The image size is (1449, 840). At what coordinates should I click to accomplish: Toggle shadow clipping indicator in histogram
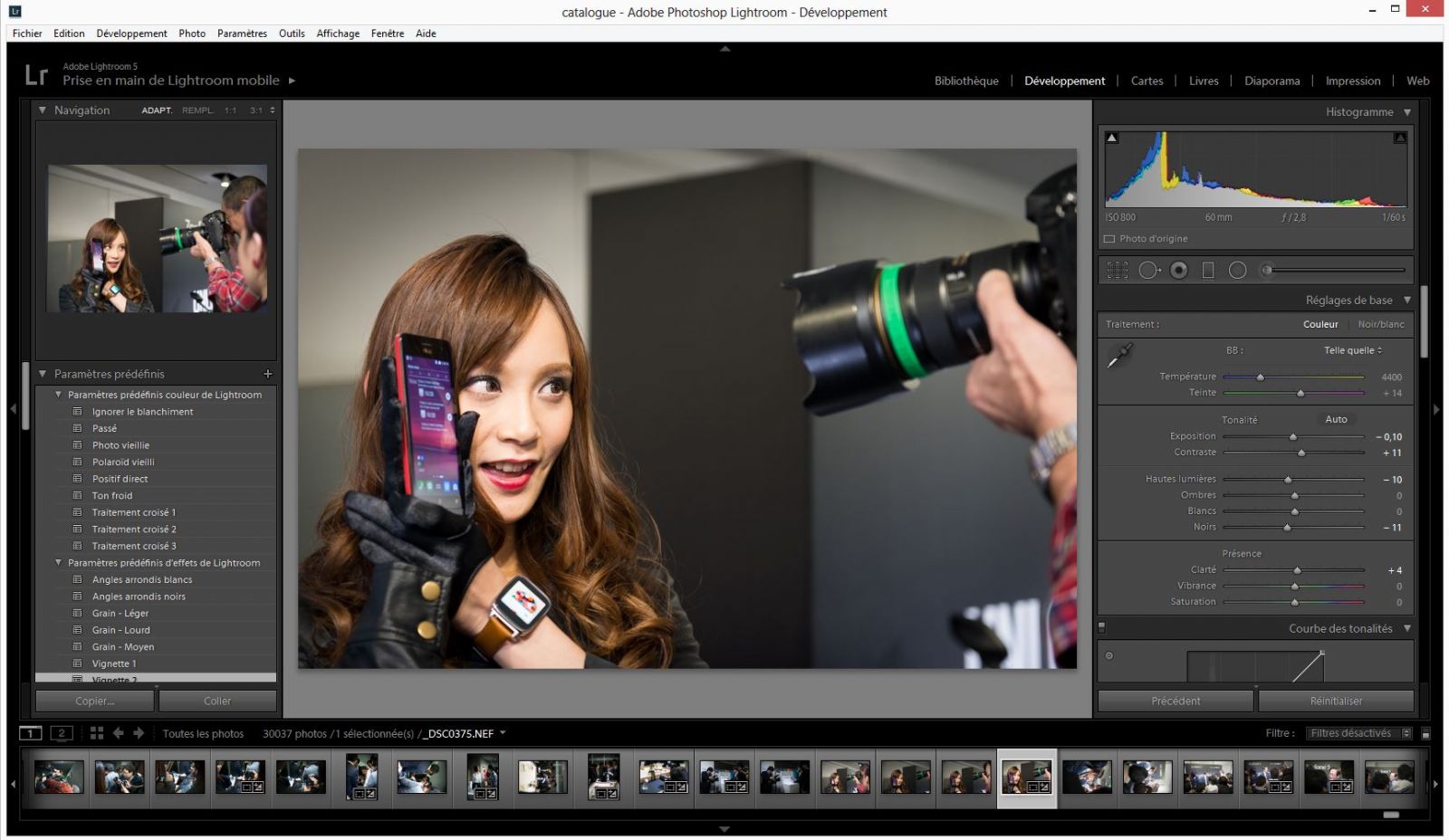pos(1112,138)
